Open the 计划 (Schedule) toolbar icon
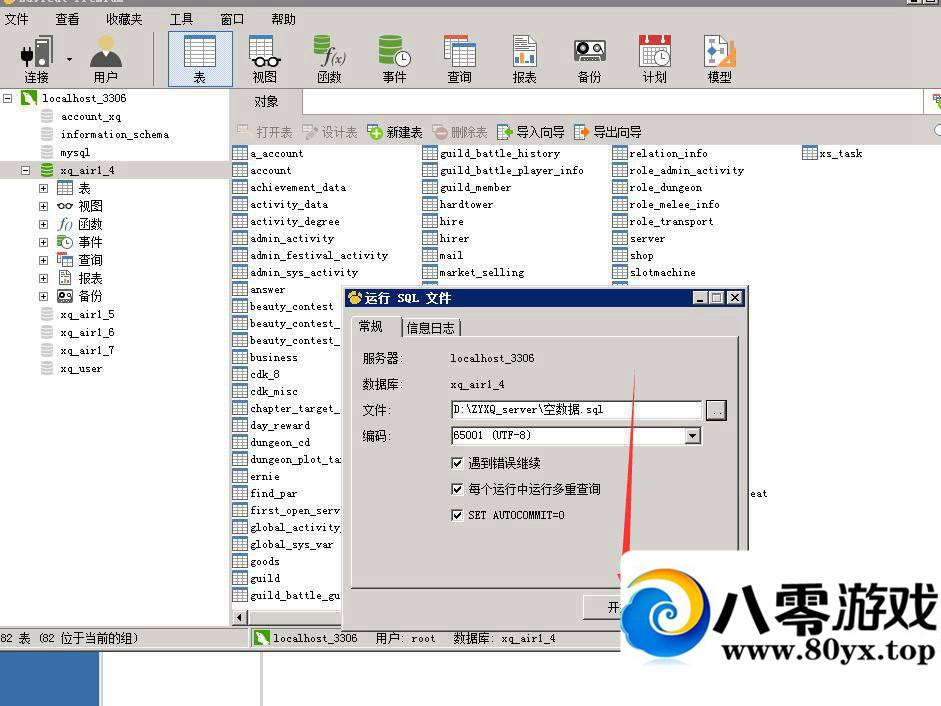 (x=655, y=59)
